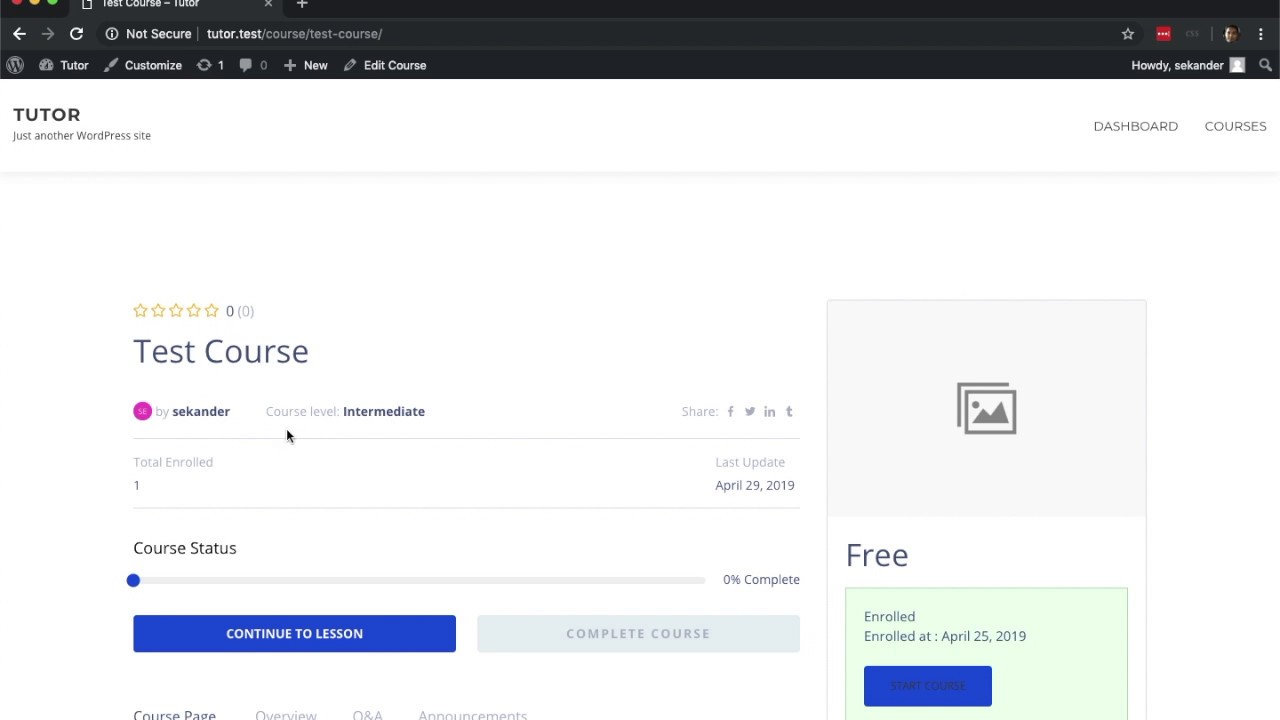Viewport: 1280px width, 720px height.
Task: Open the New content menu
Action: (305, 65)
